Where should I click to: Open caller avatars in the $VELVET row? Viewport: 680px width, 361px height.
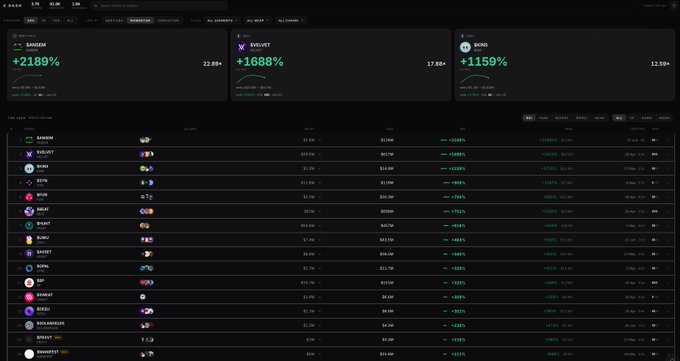tap(147, 154)
